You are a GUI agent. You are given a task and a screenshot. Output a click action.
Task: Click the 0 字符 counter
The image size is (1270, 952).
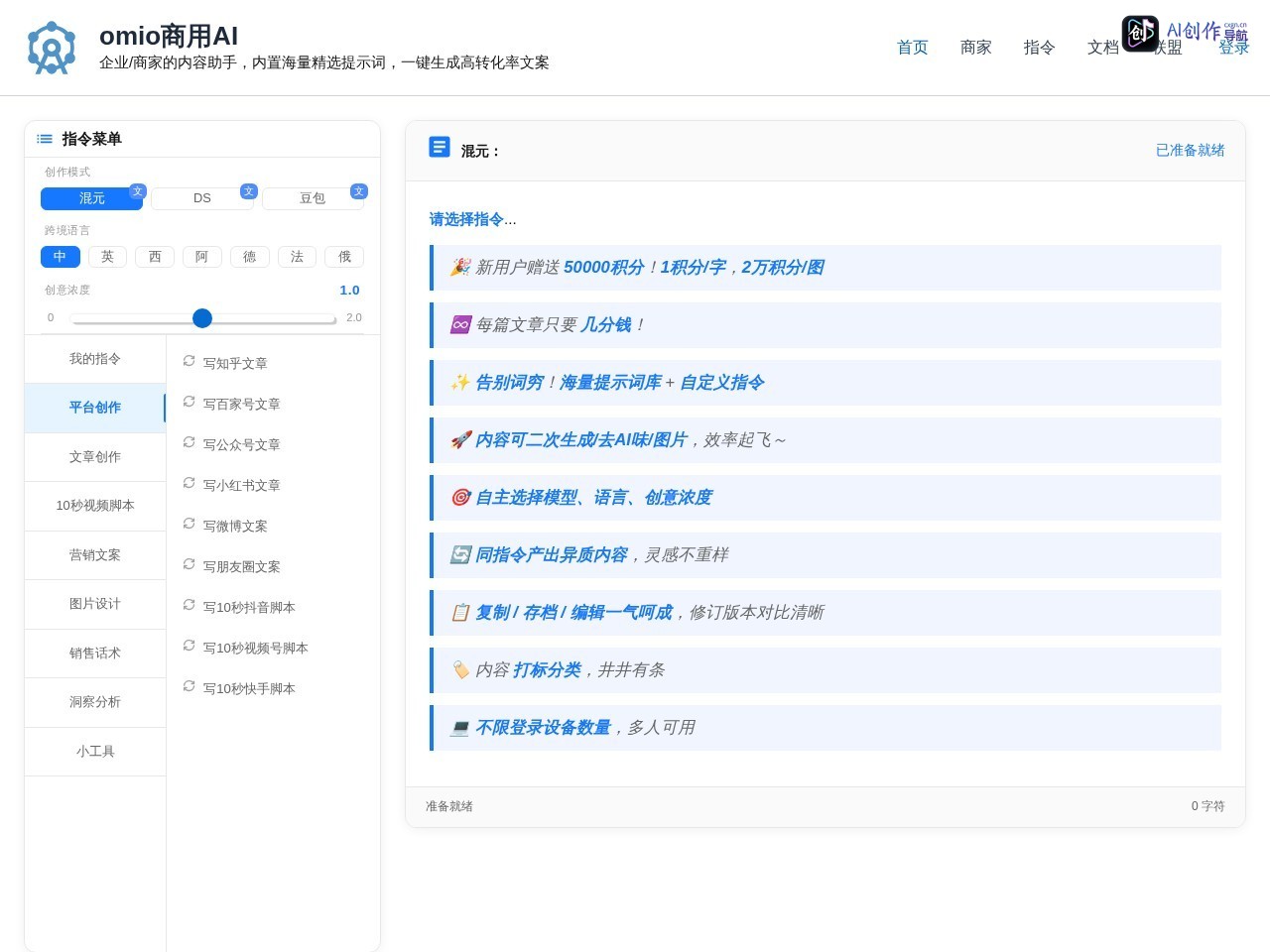click(x=1208, y=806)
